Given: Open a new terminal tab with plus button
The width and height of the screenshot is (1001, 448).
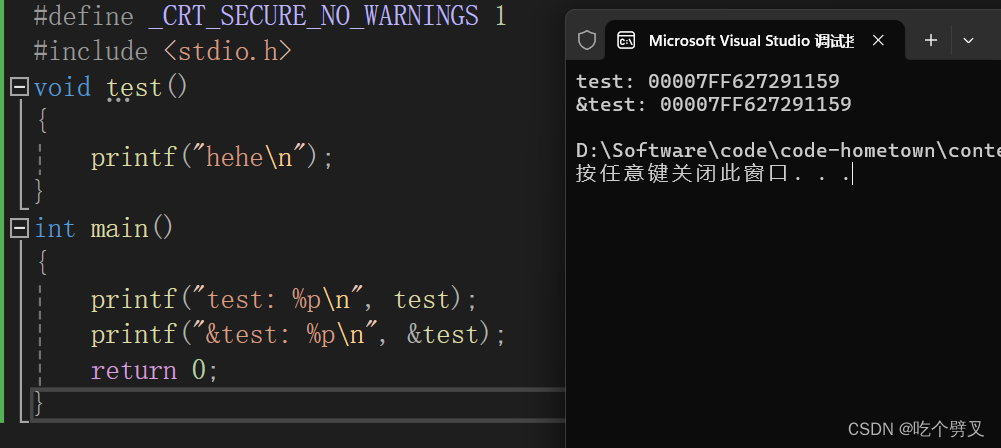Looking at the screenshot, I should pos(931,40).
